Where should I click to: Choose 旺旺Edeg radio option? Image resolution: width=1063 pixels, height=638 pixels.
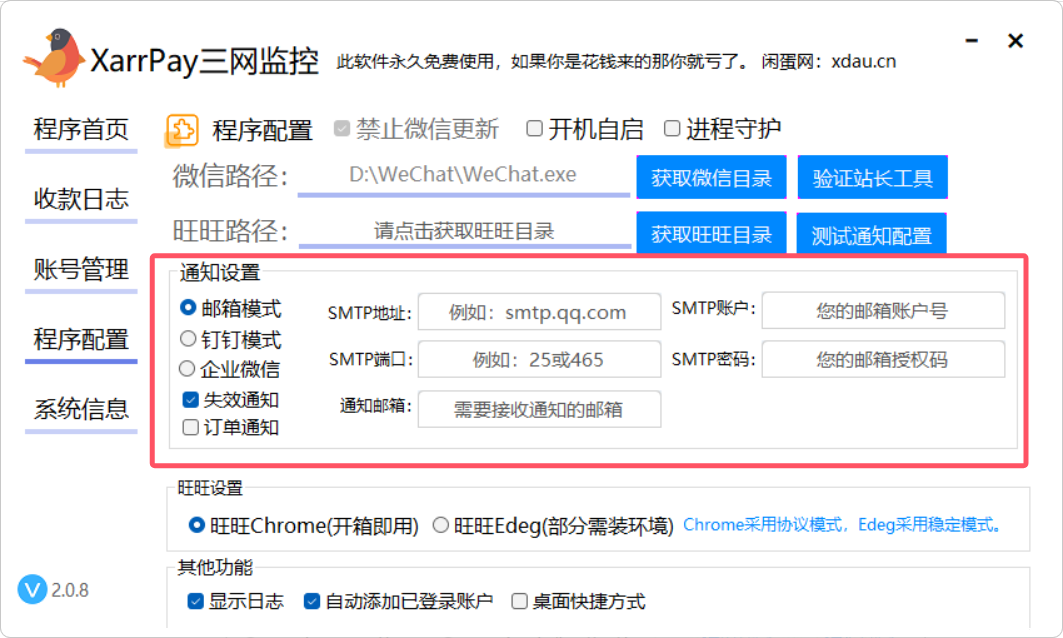(x=441, y=525)
